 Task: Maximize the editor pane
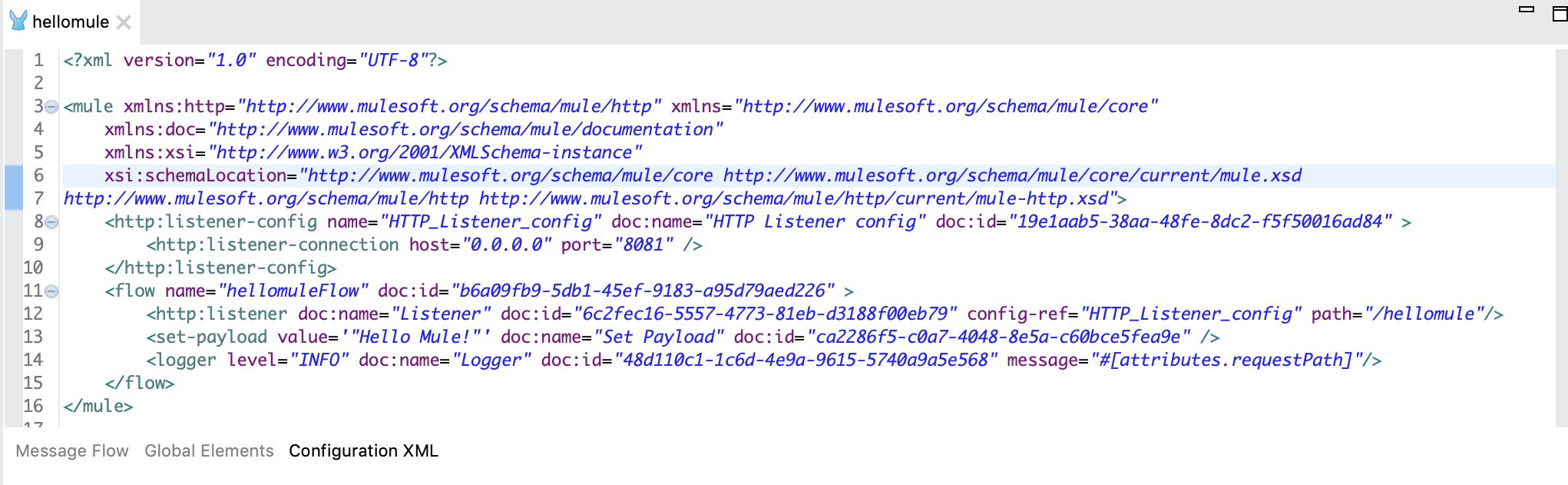(x=1560, y=13)
